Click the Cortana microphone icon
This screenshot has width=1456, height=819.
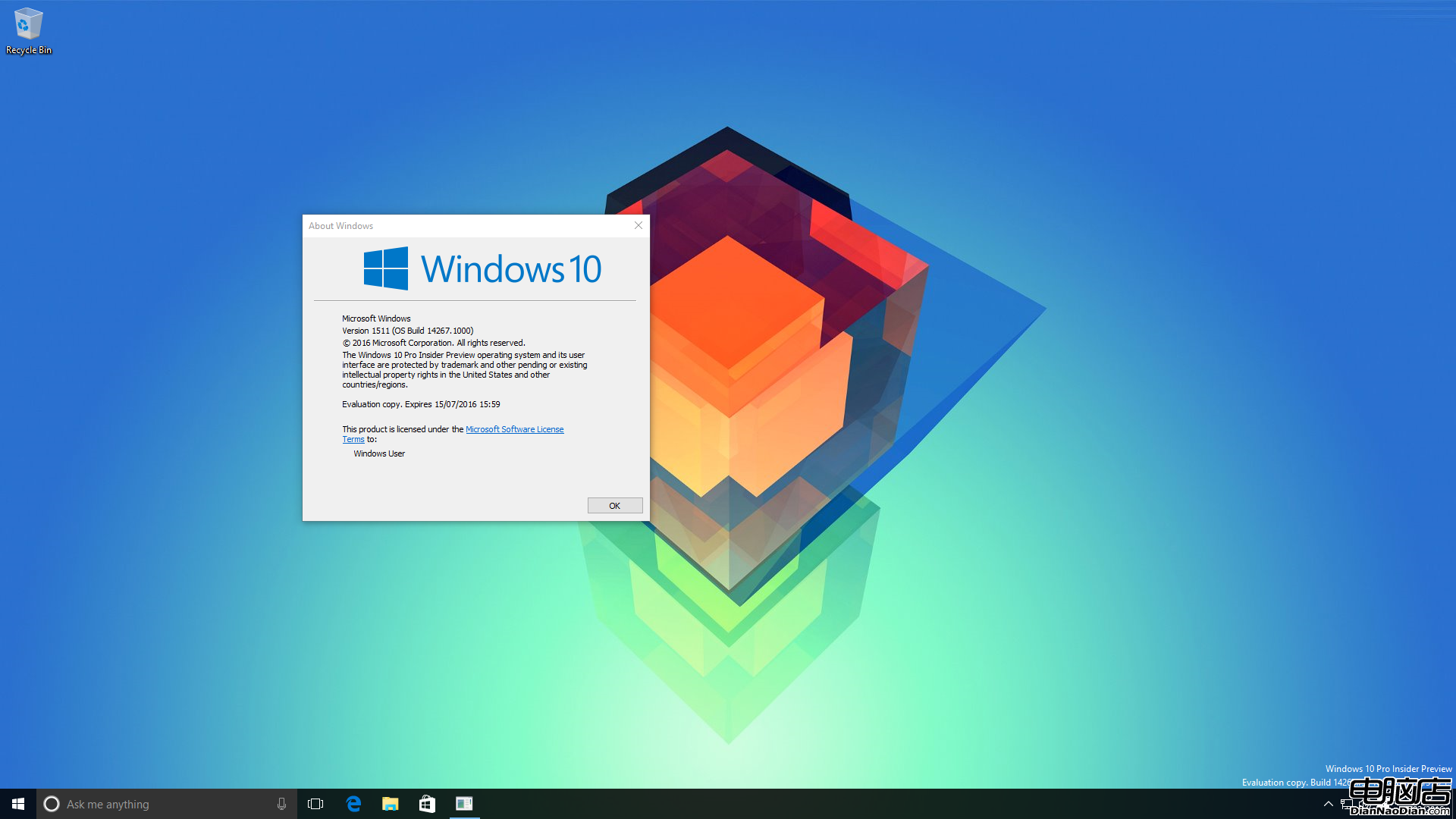282,803
